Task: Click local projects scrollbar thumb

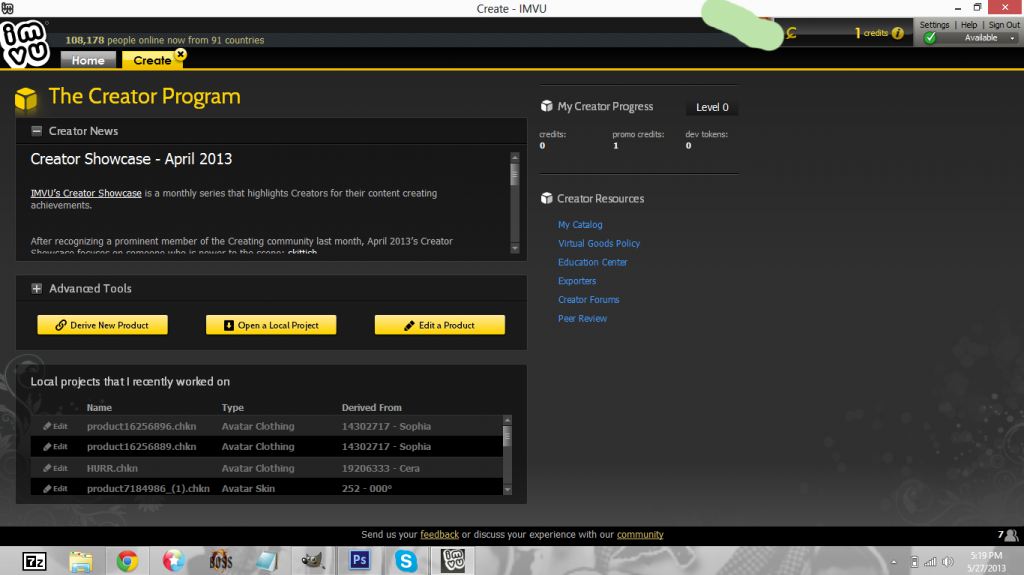Action: 507,436
